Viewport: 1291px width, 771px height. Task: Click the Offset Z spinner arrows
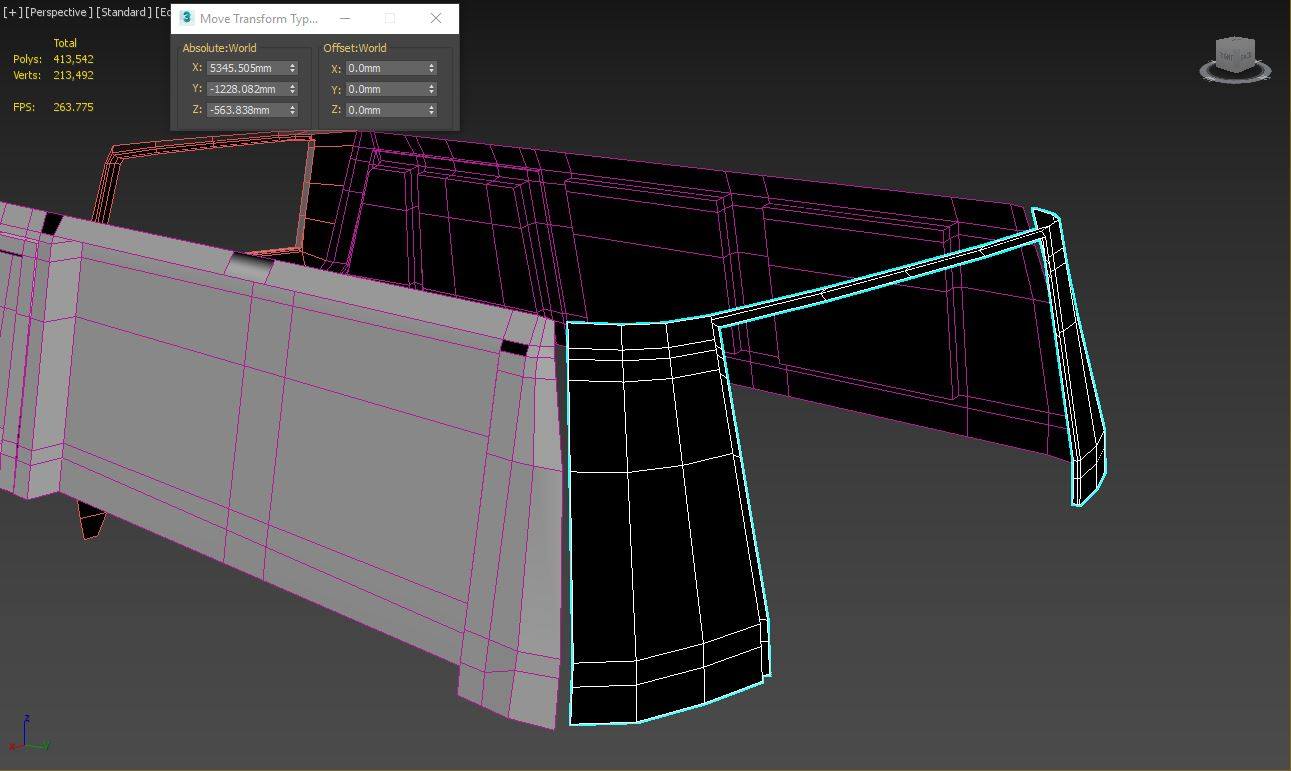431,110
